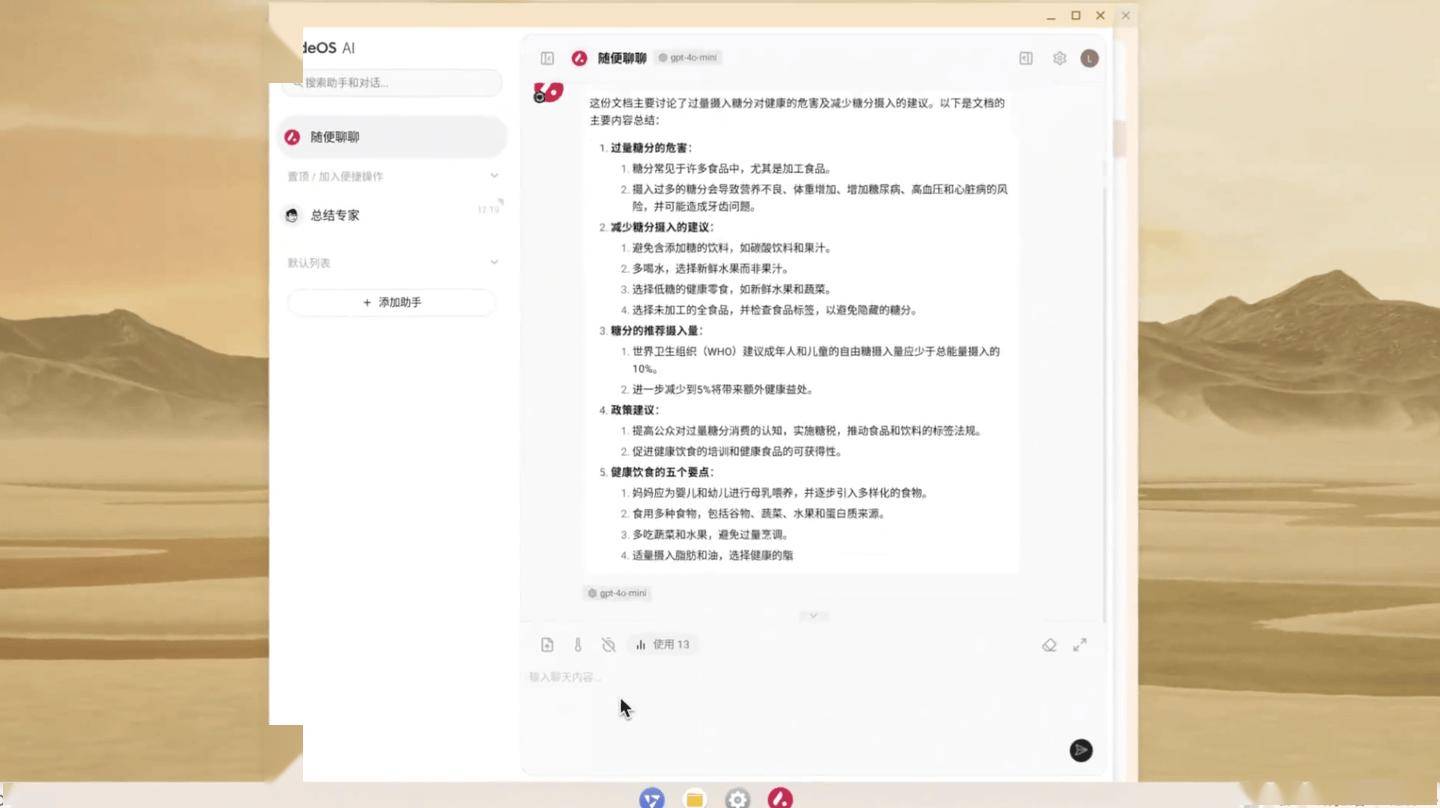
Task: Click the search assistants and conversations box
Action: [x=395, y=83]
